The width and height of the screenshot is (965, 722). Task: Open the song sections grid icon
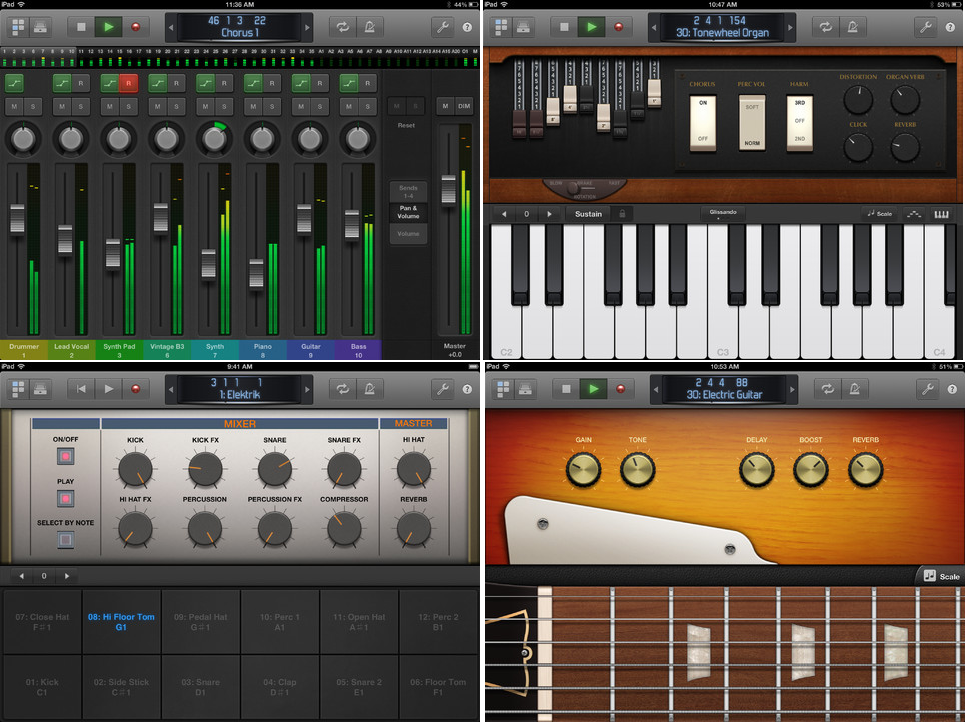tap(16, 26)
